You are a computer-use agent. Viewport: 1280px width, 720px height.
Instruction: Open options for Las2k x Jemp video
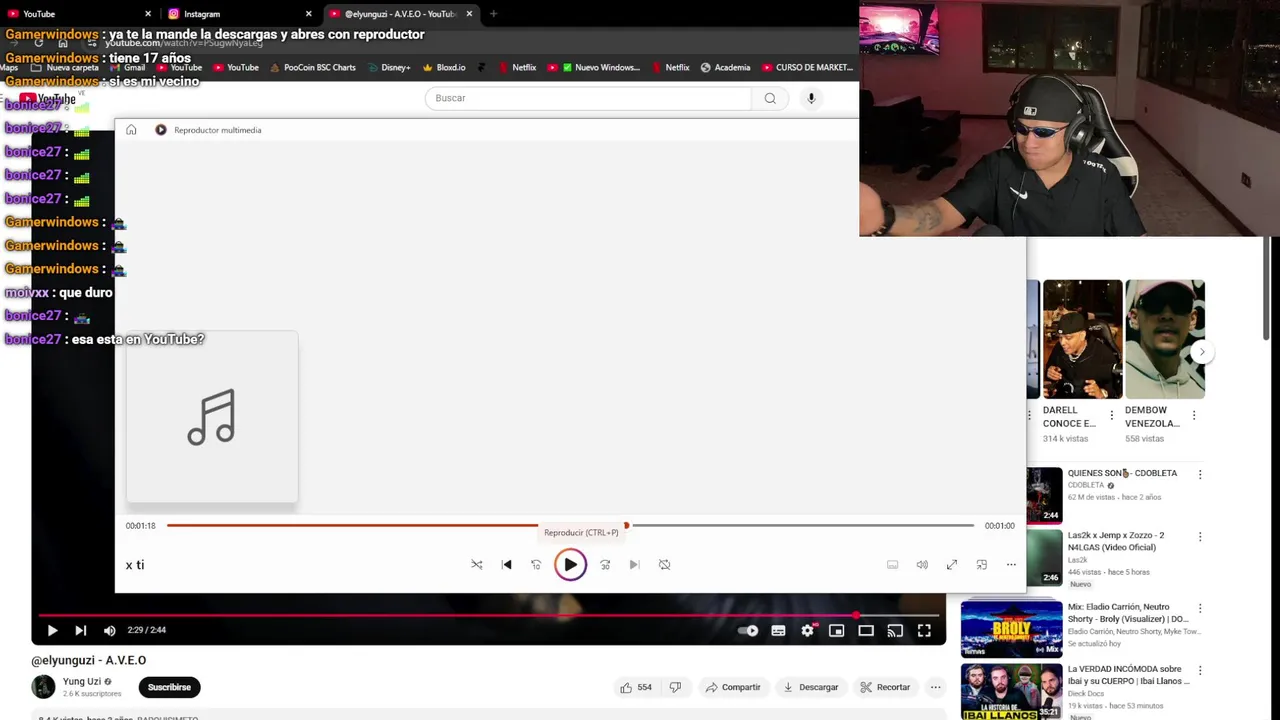coord(1200,537)
